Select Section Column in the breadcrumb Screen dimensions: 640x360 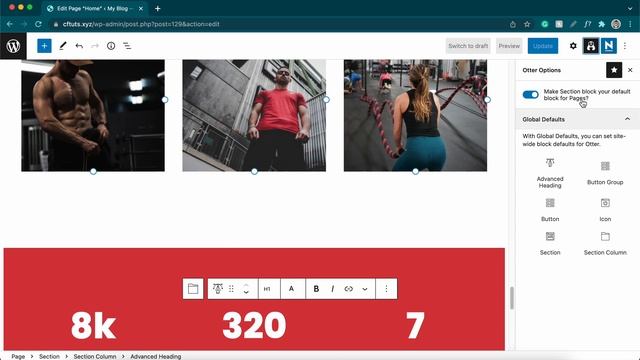[95, 356]
